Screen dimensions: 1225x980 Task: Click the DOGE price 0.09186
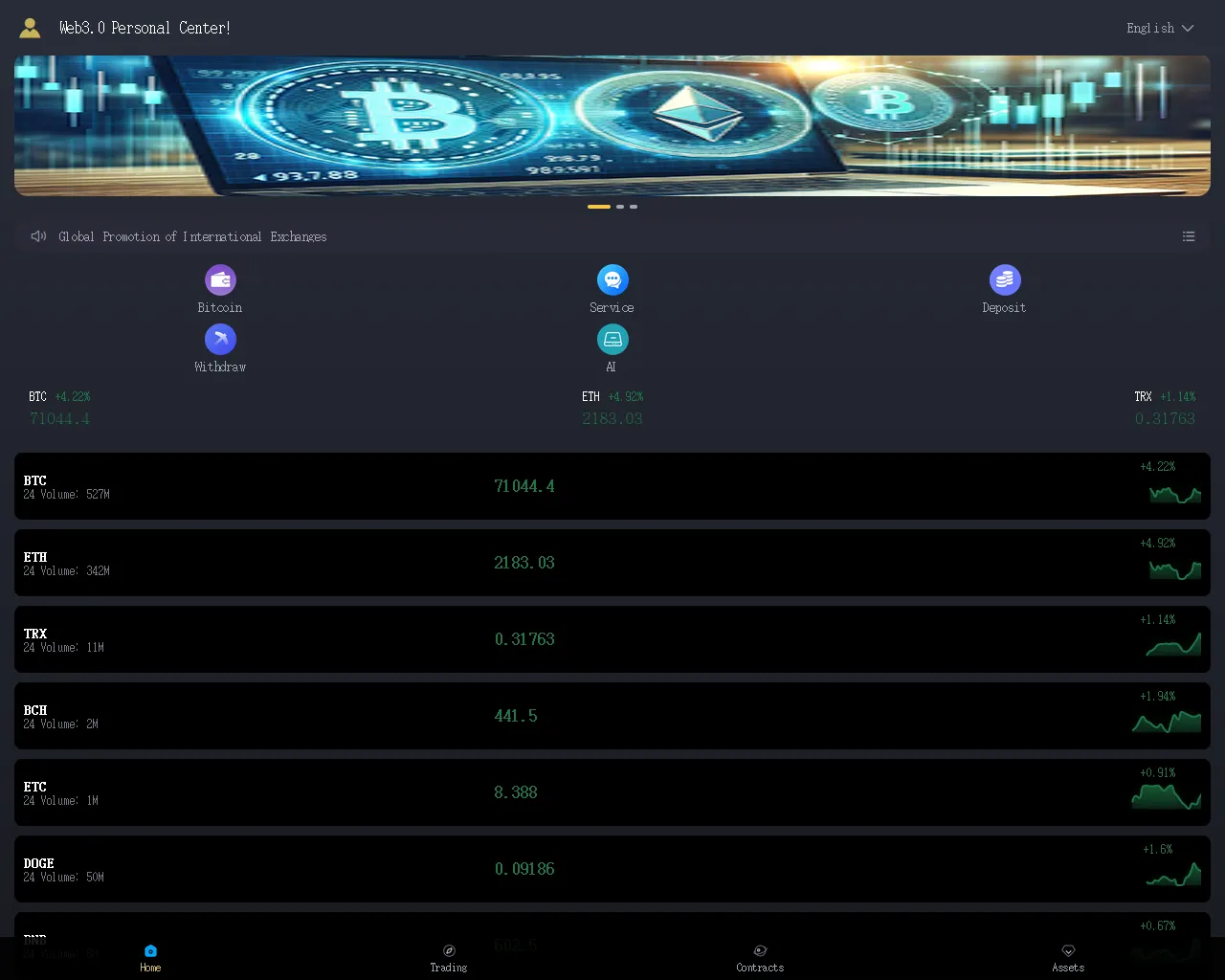coord(524,869)
